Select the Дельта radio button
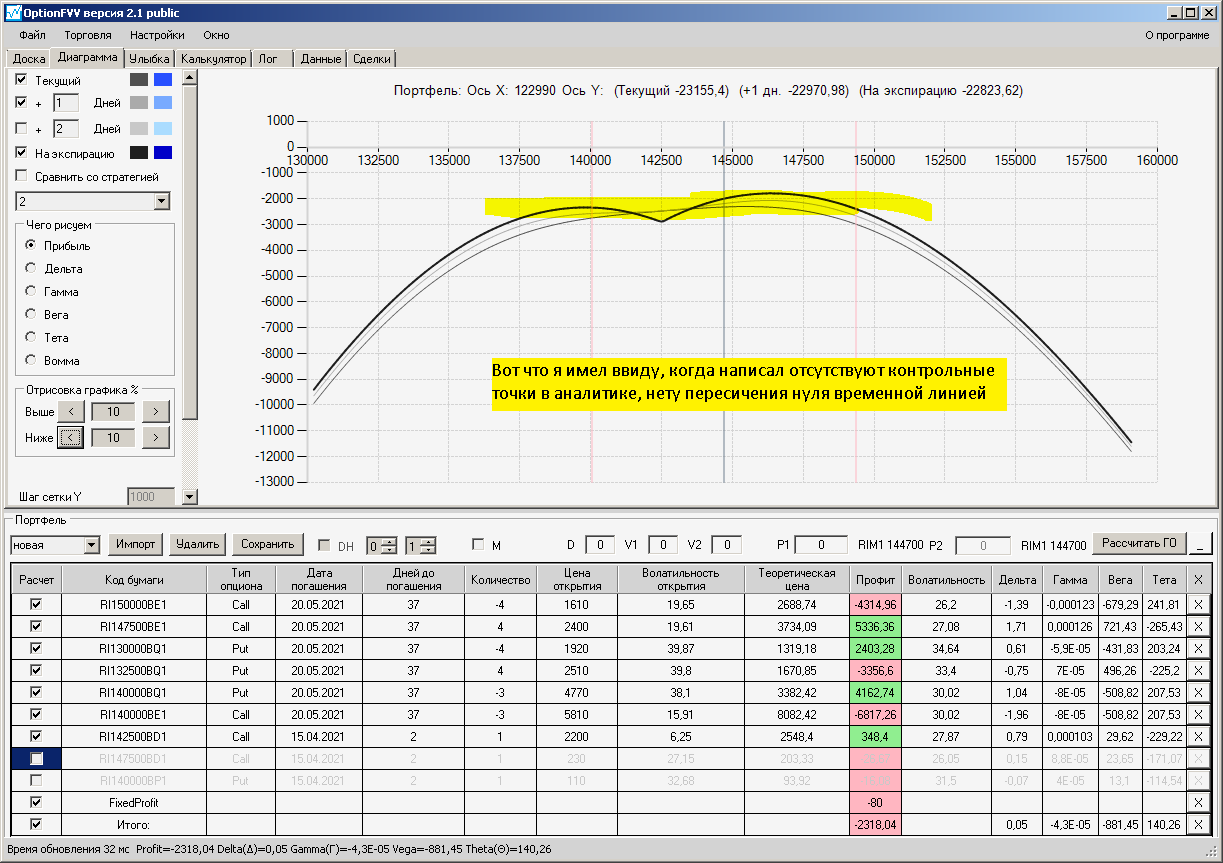The image size is (1223, 863). point(31,269)
